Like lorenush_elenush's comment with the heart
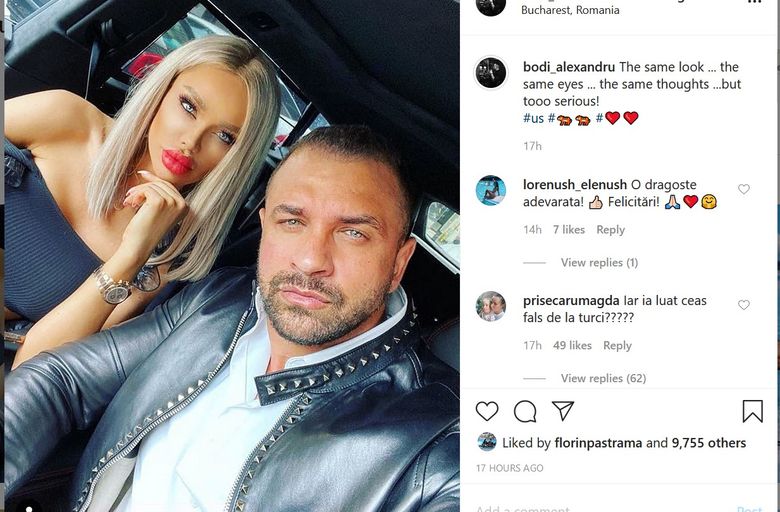Screen dimensions: 780x512 coord(744,189)
